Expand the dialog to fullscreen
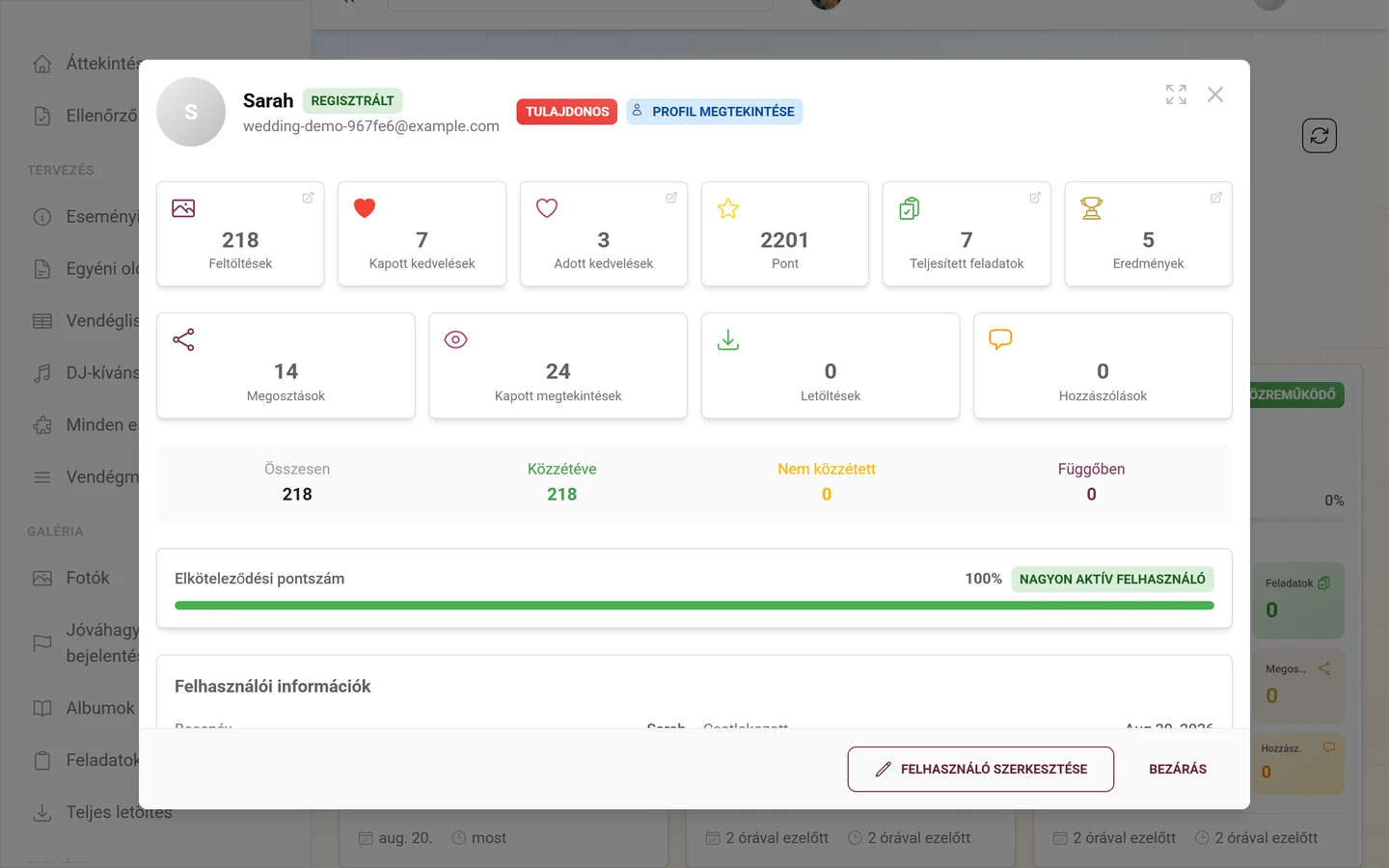The image size is (1389, 868). point(1176,95)
